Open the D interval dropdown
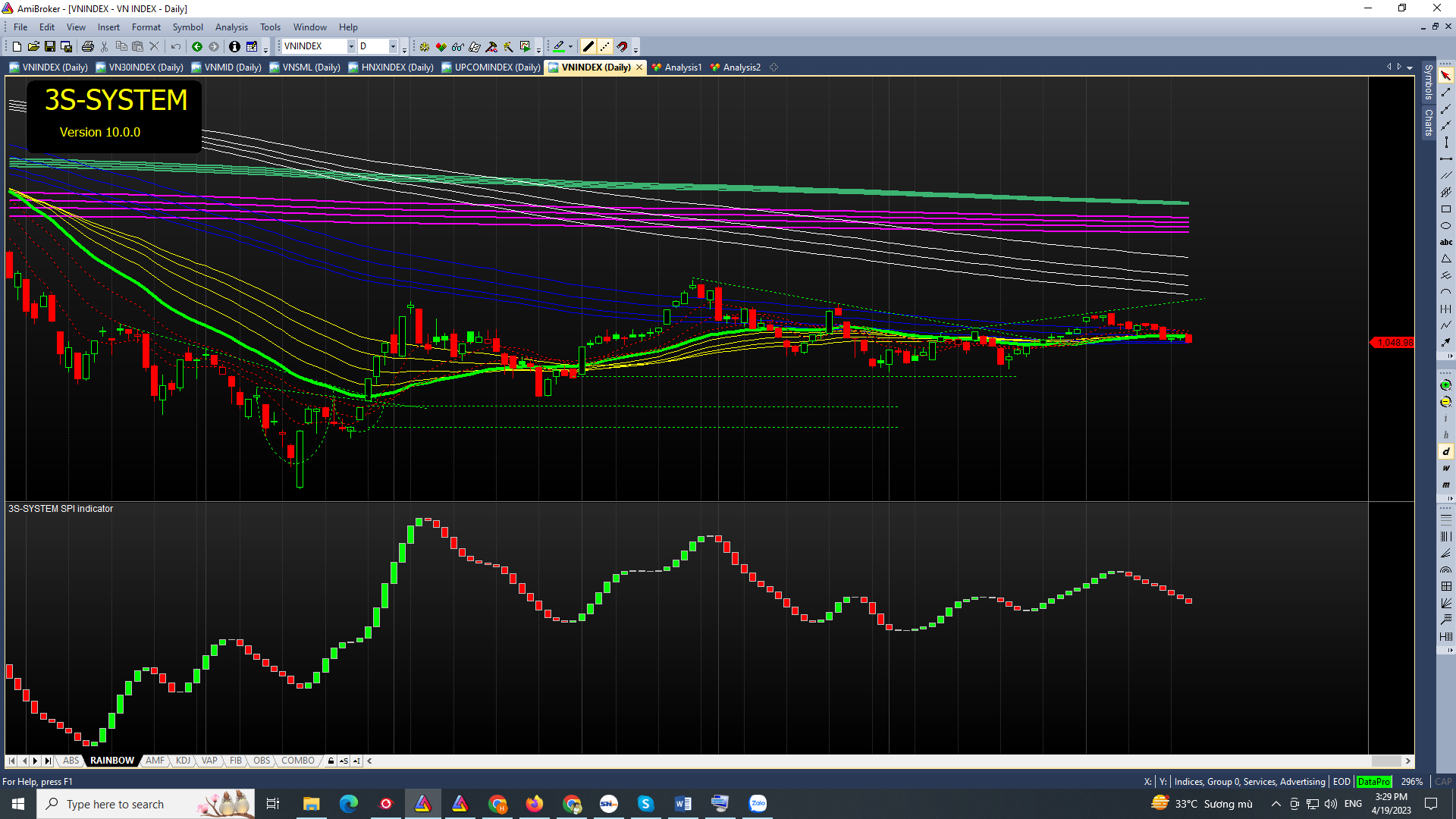The image size is (1456, 819). (x=393, y=46)
